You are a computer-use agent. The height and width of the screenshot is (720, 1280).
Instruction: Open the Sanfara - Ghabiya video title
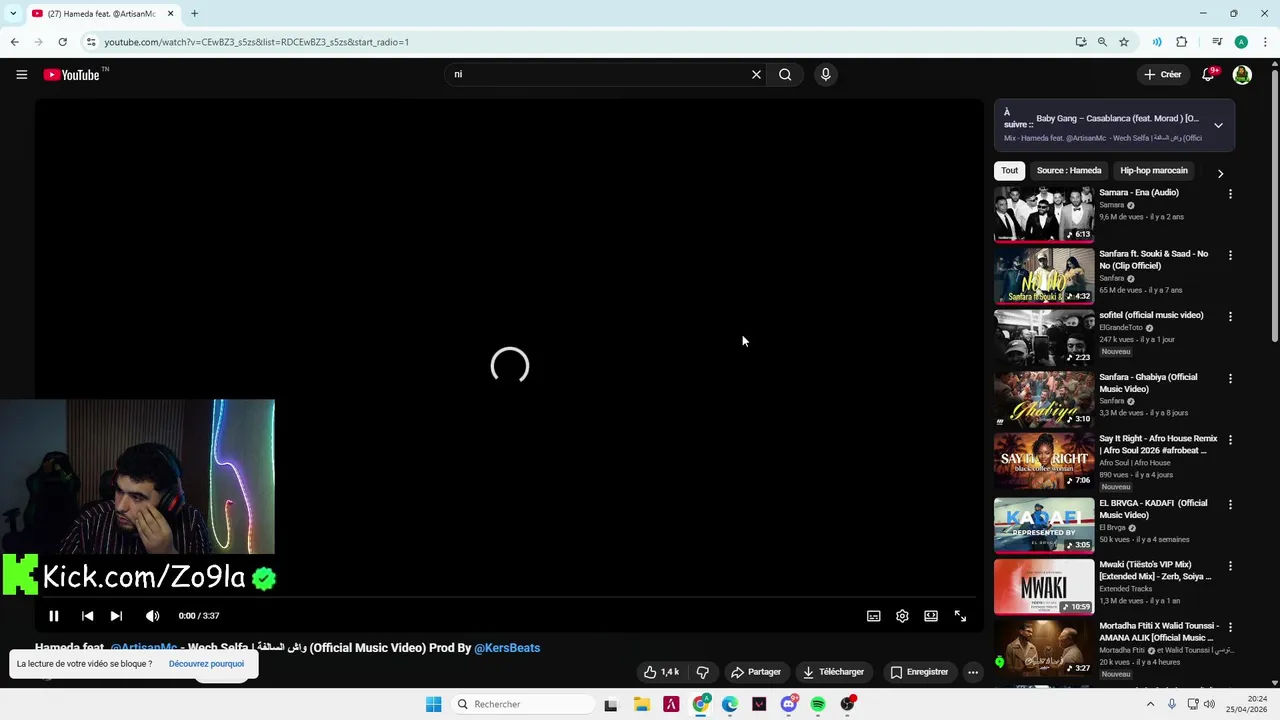pyautogui.click(x=1148, y=383)
